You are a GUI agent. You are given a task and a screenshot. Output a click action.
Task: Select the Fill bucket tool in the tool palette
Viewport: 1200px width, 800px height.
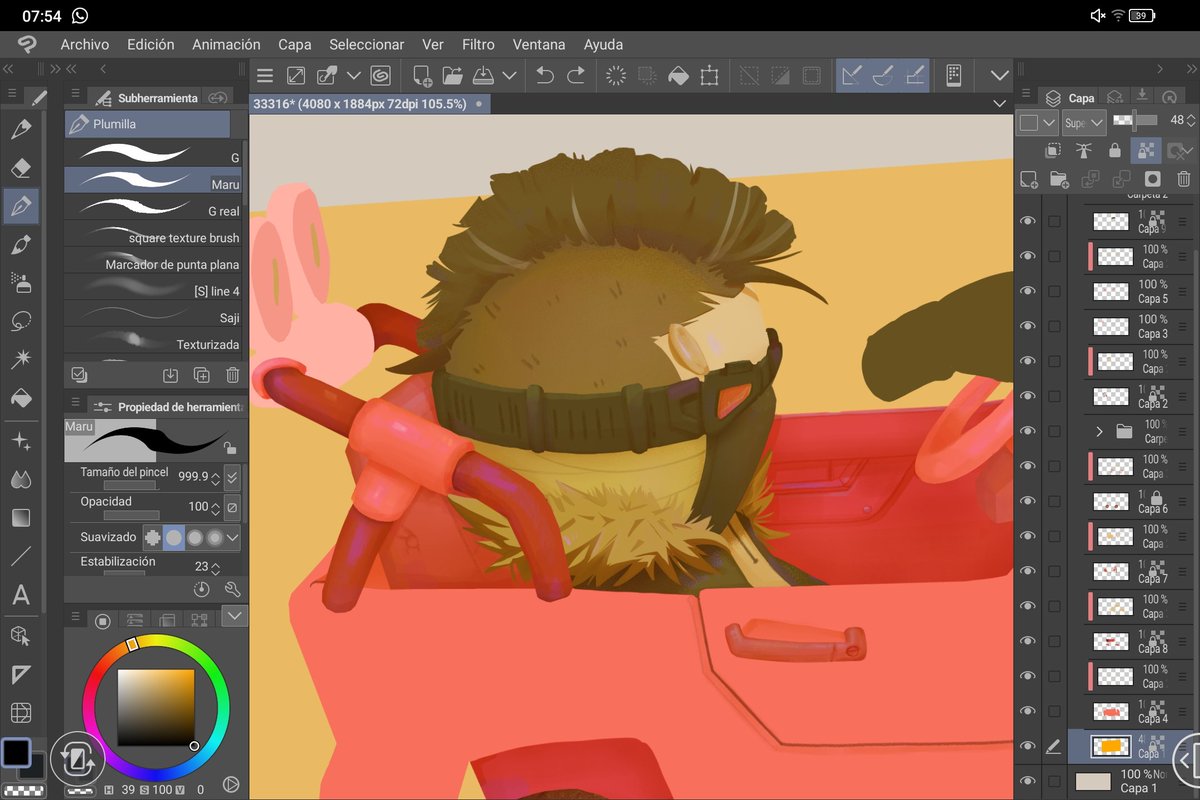pos(21,398)
